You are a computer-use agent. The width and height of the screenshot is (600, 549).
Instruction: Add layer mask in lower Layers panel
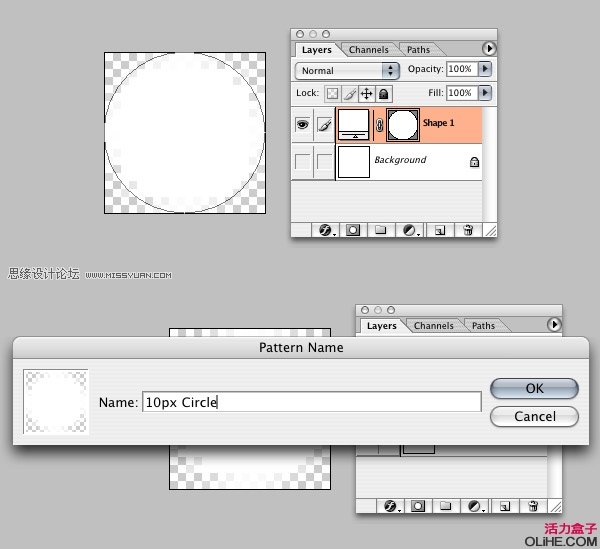click(418, 507)
